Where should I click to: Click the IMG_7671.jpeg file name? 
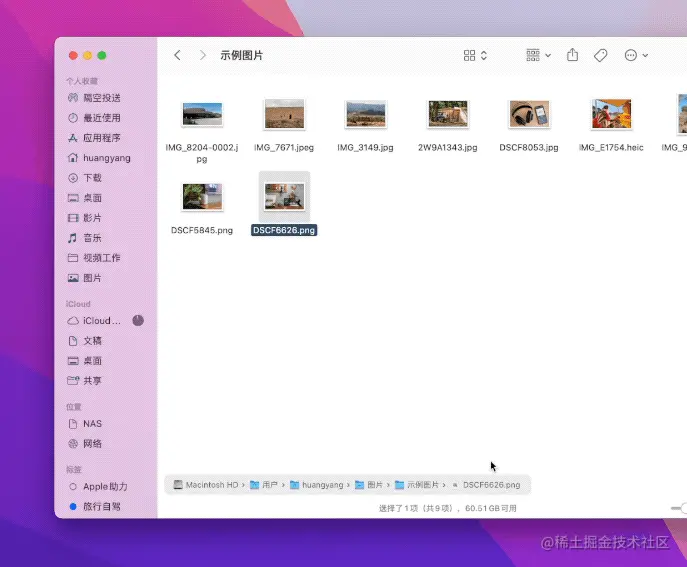(x=284, y=148)
